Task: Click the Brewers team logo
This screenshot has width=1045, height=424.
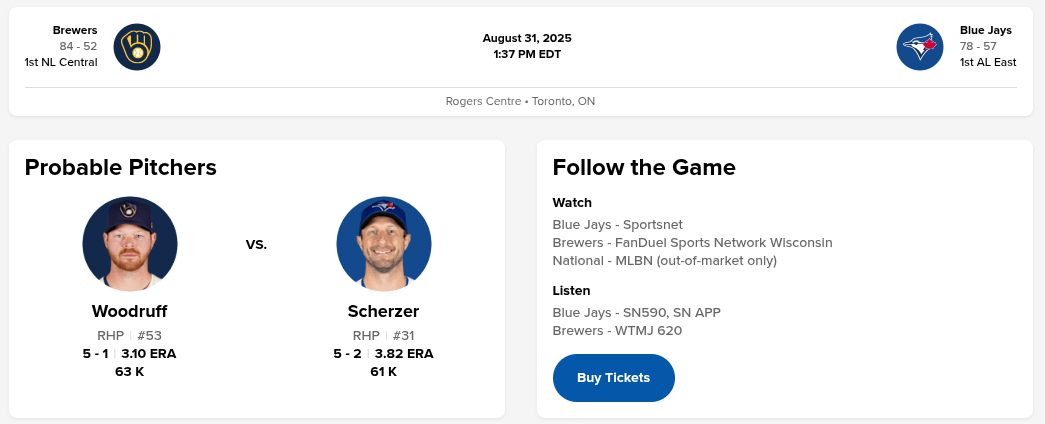Action: (137, 47)
